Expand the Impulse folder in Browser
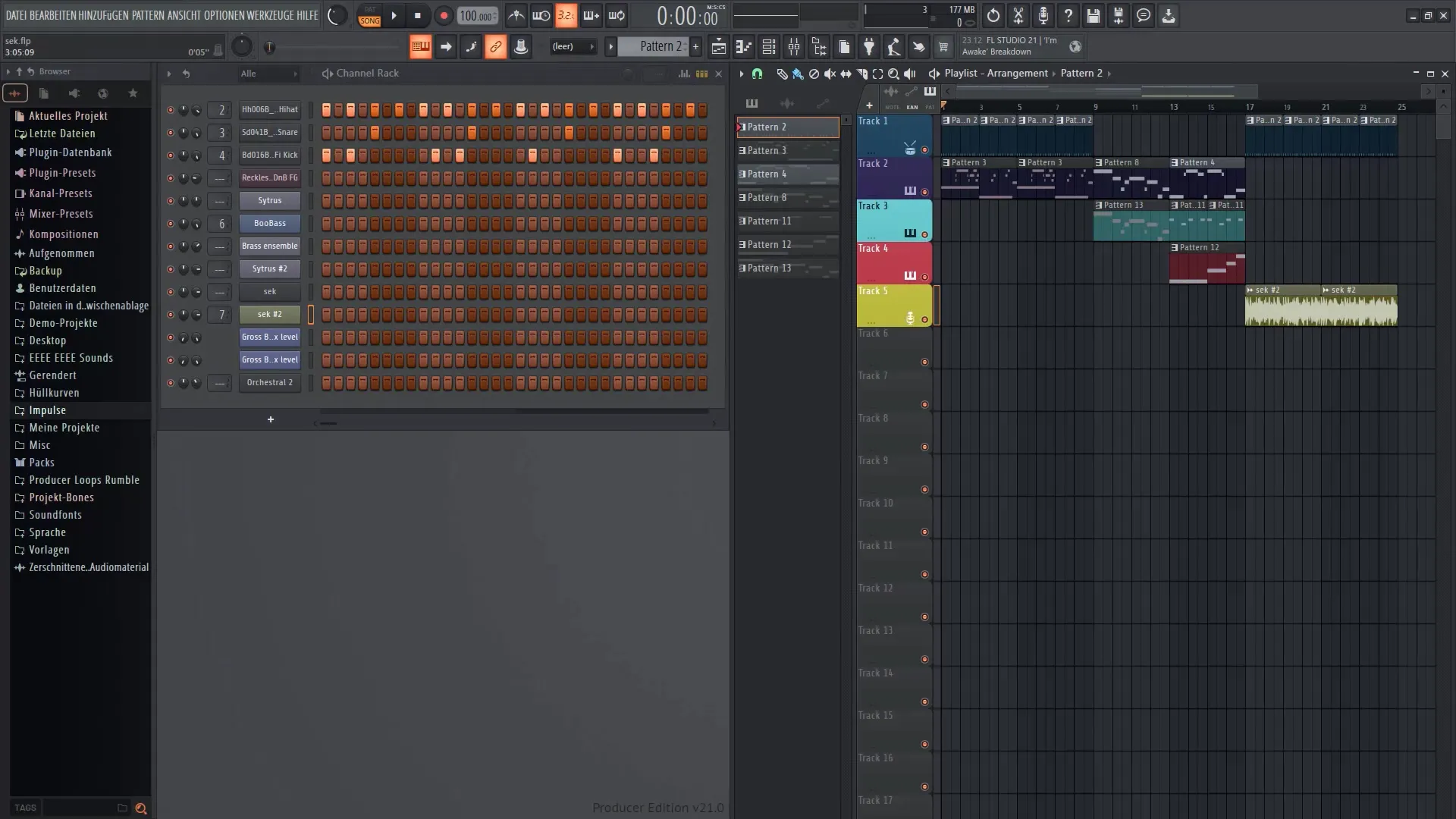The height and width of the screenshot is (819, 1456). point(47,410)
